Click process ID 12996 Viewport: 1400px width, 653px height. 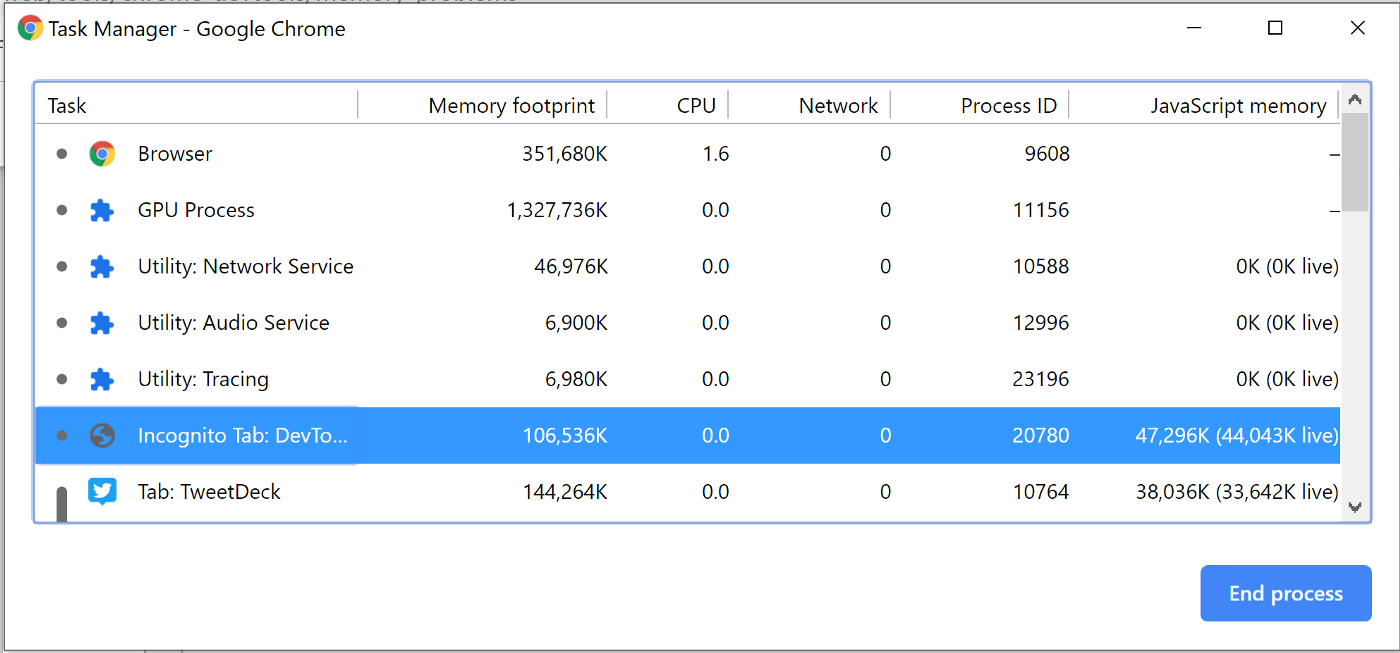tap(1040, 323)
